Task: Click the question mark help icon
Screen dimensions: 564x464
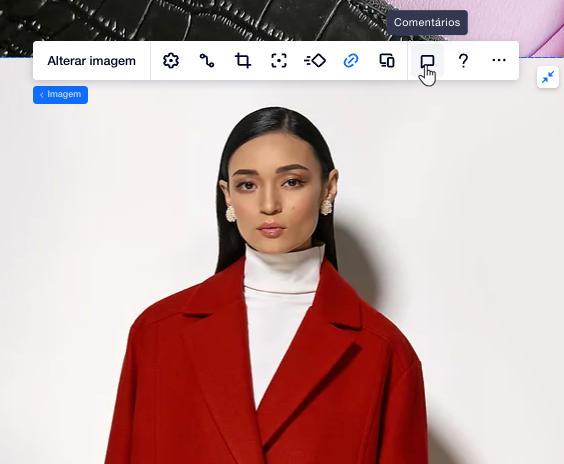Action: click(463, 61)
